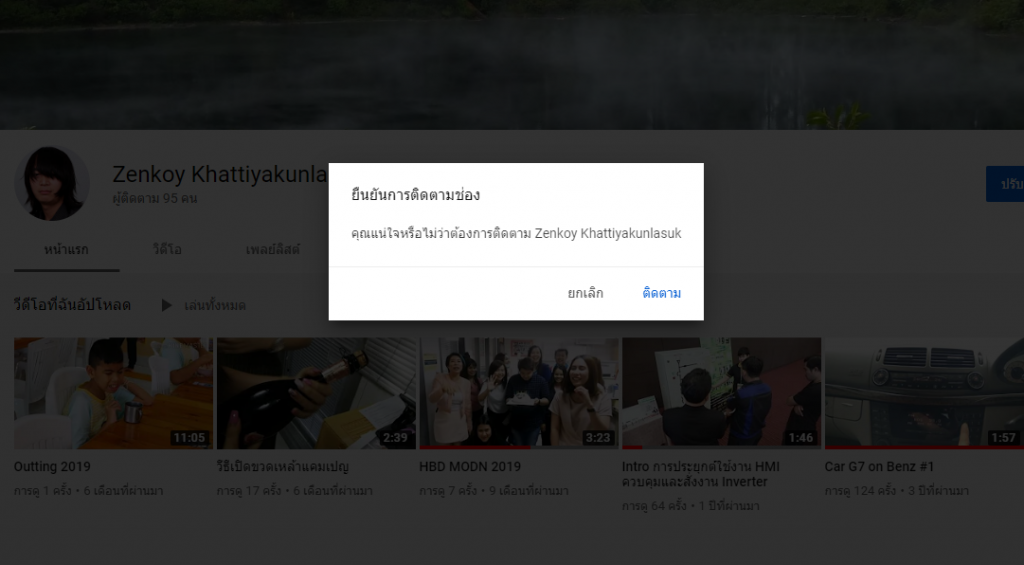The height and width of the screenshot is (565, 1024).
Task: Open the Car G7 on Benz thumbnail
Action: click(924, 393)
